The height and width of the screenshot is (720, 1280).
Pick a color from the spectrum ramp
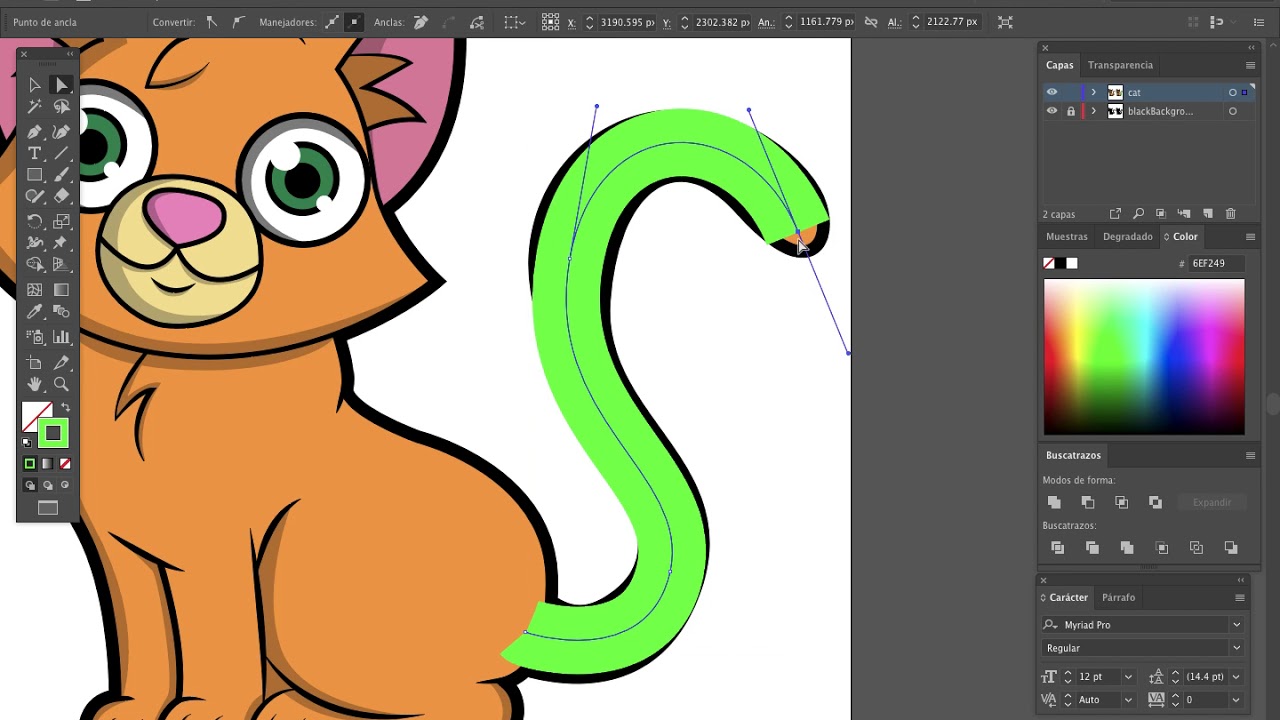point(1144,357)
